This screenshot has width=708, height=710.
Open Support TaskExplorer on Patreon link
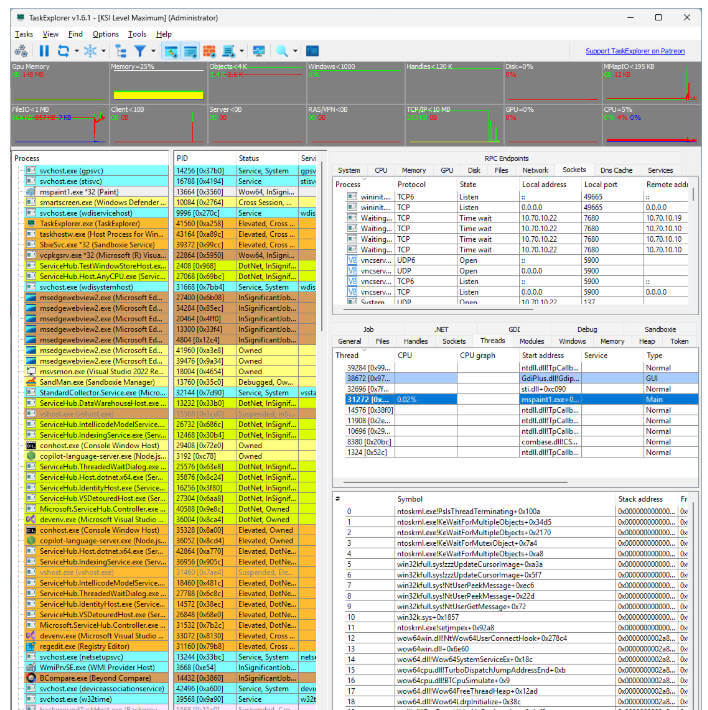635,51
